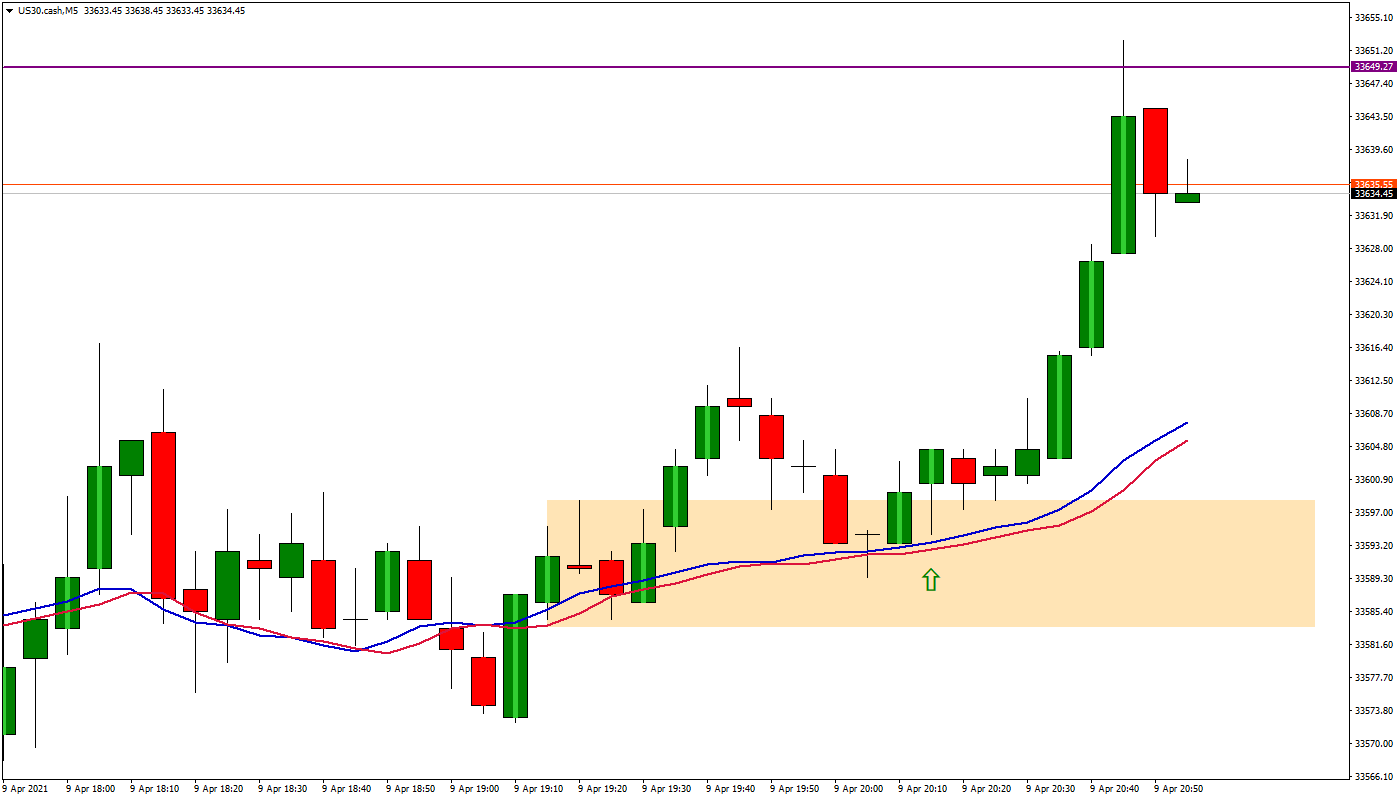Click the 9 Apr 20:00 time label
The image size is (1400, 800).
click(859, 789)
